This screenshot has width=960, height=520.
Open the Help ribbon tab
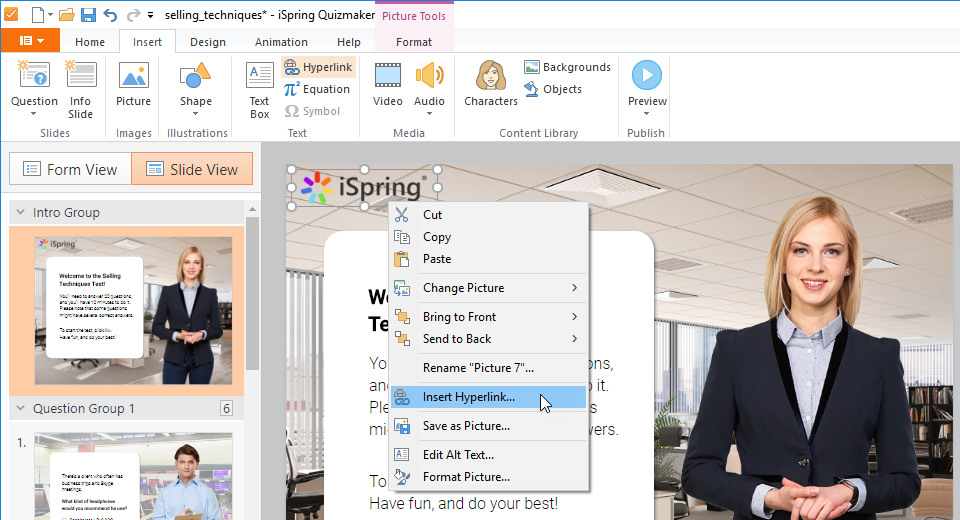click(348, 42)
